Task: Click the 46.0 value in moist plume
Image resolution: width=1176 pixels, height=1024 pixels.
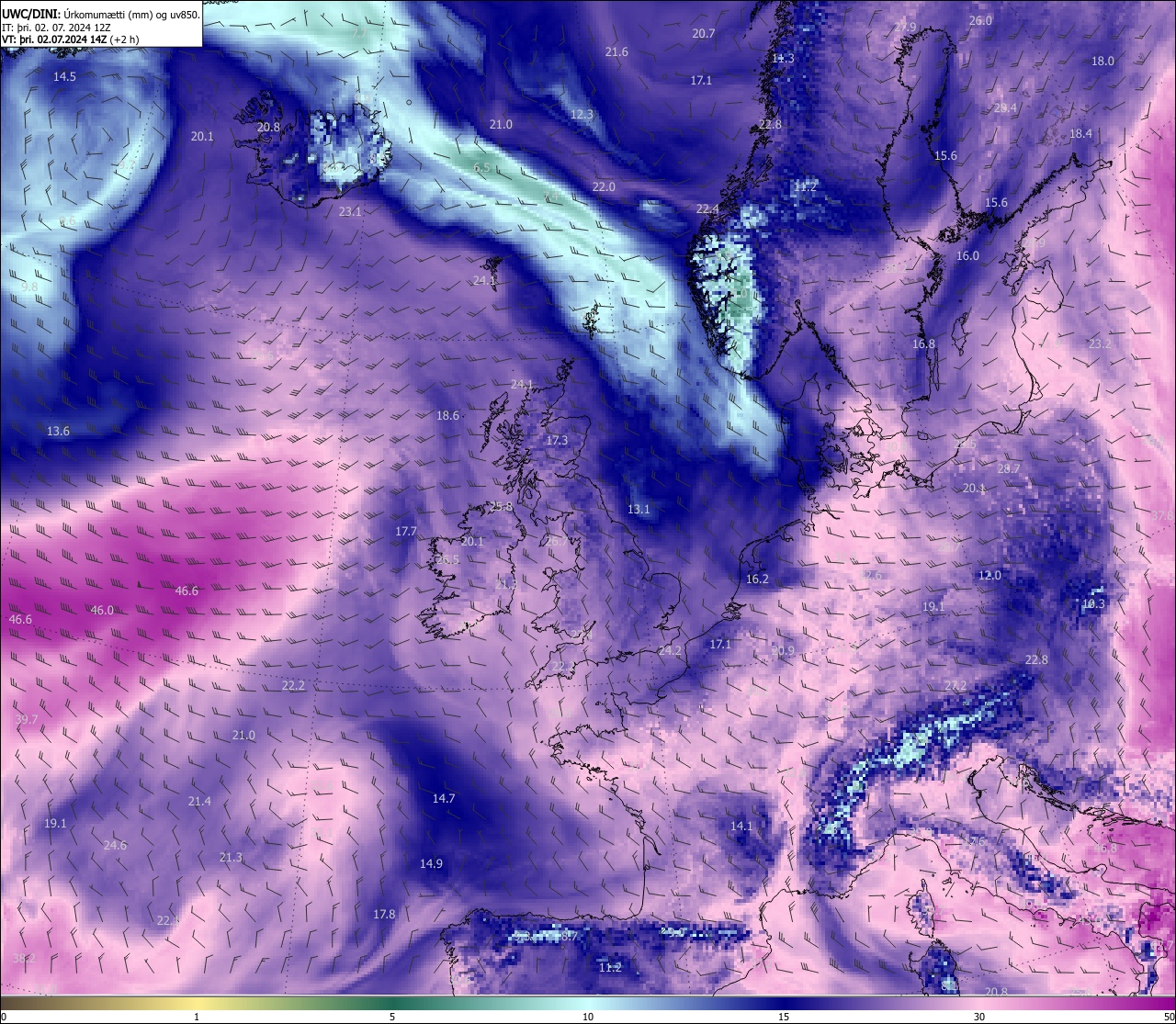Action: point(102,611)
